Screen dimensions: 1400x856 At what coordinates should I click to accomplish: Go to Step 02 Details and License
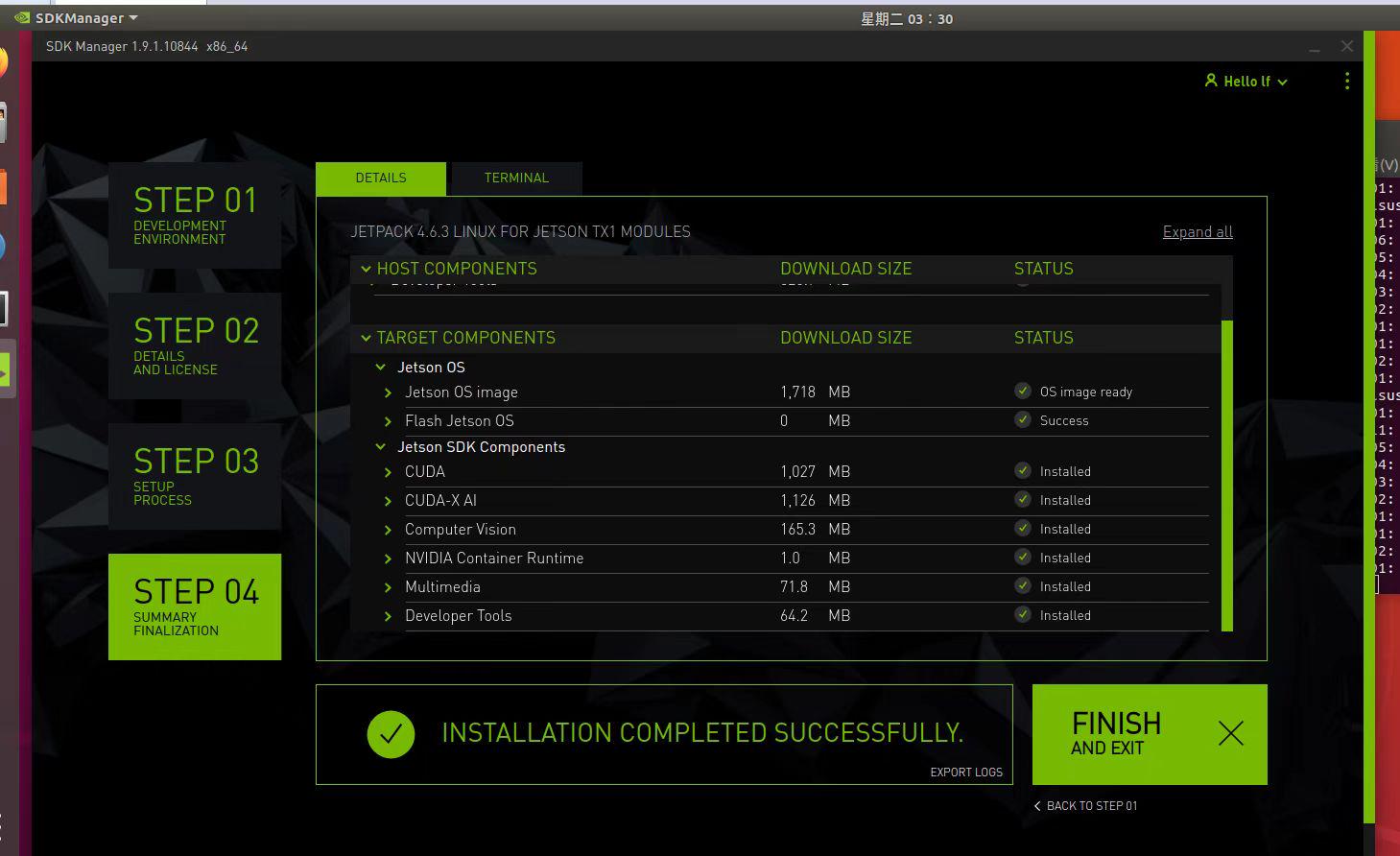click(x=195, y=346)
